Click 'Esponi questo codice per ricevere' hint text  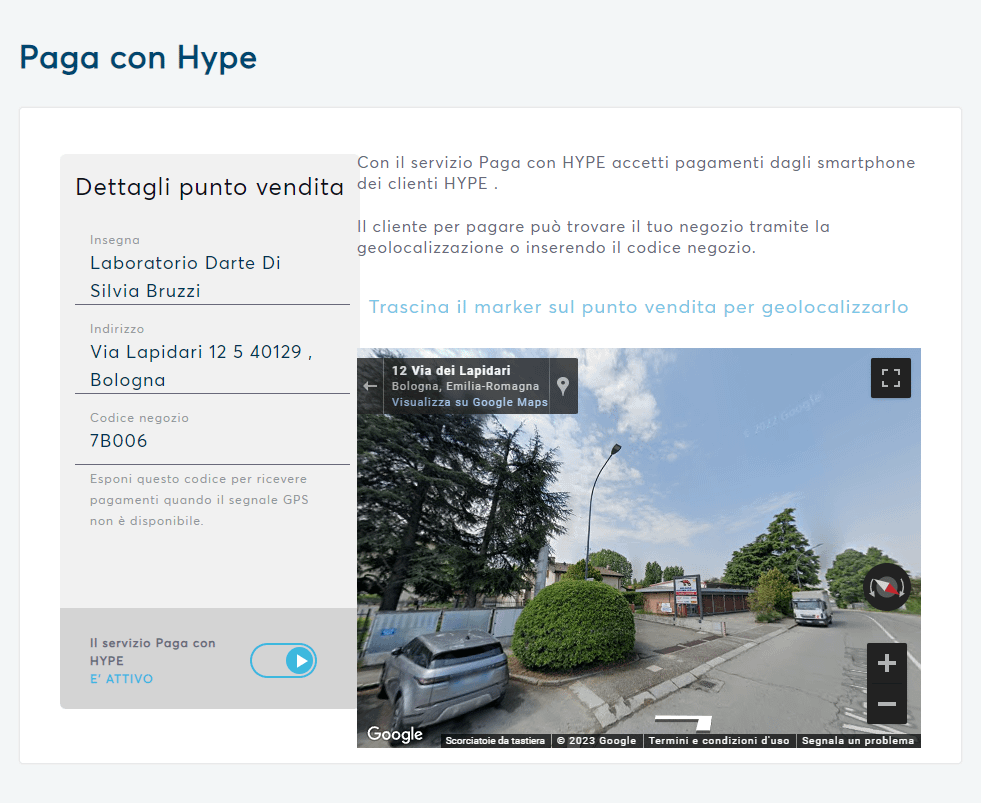(199, 499)
